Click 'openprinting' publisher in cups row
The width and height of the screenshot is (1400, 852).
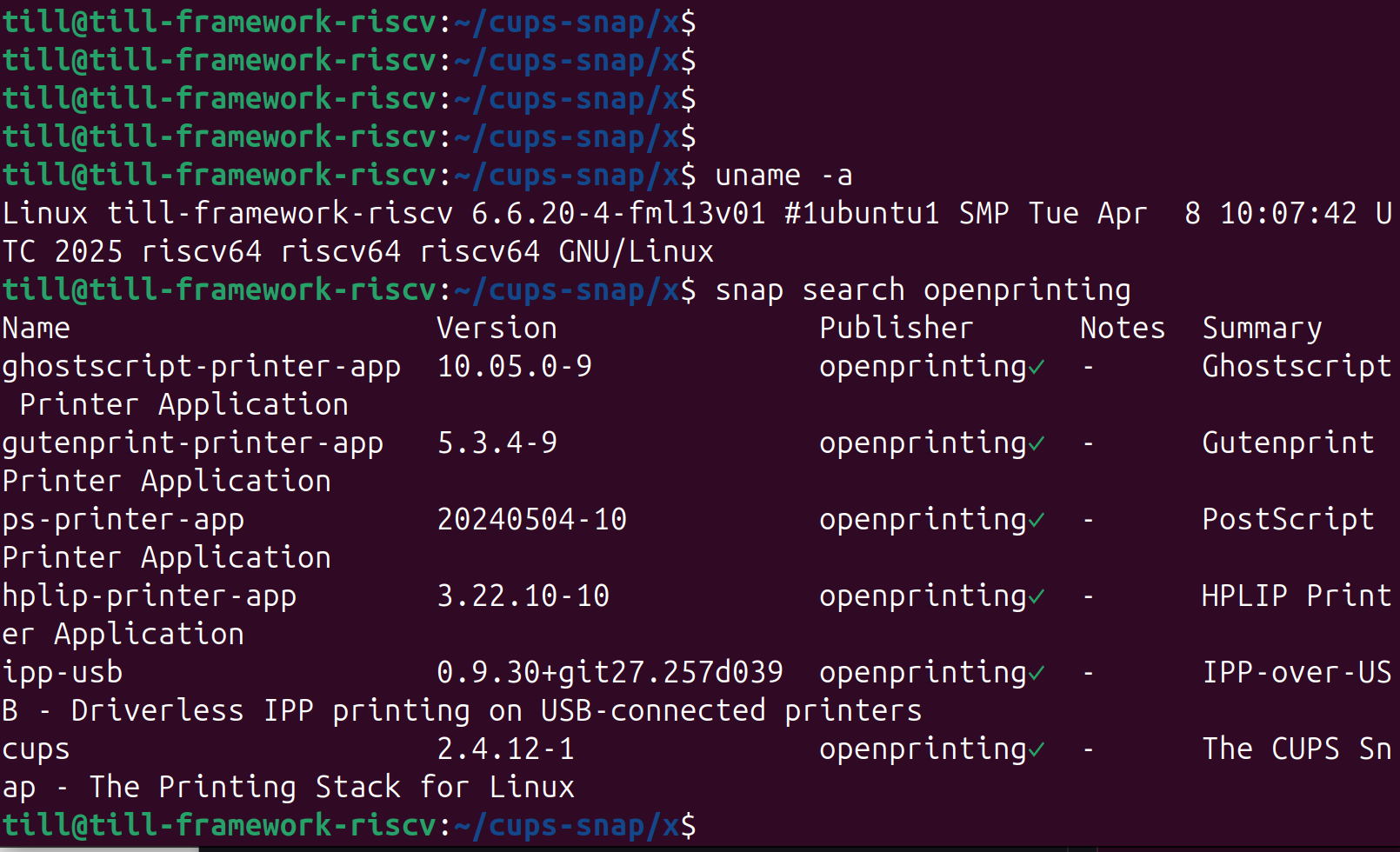tap(923, 749)
